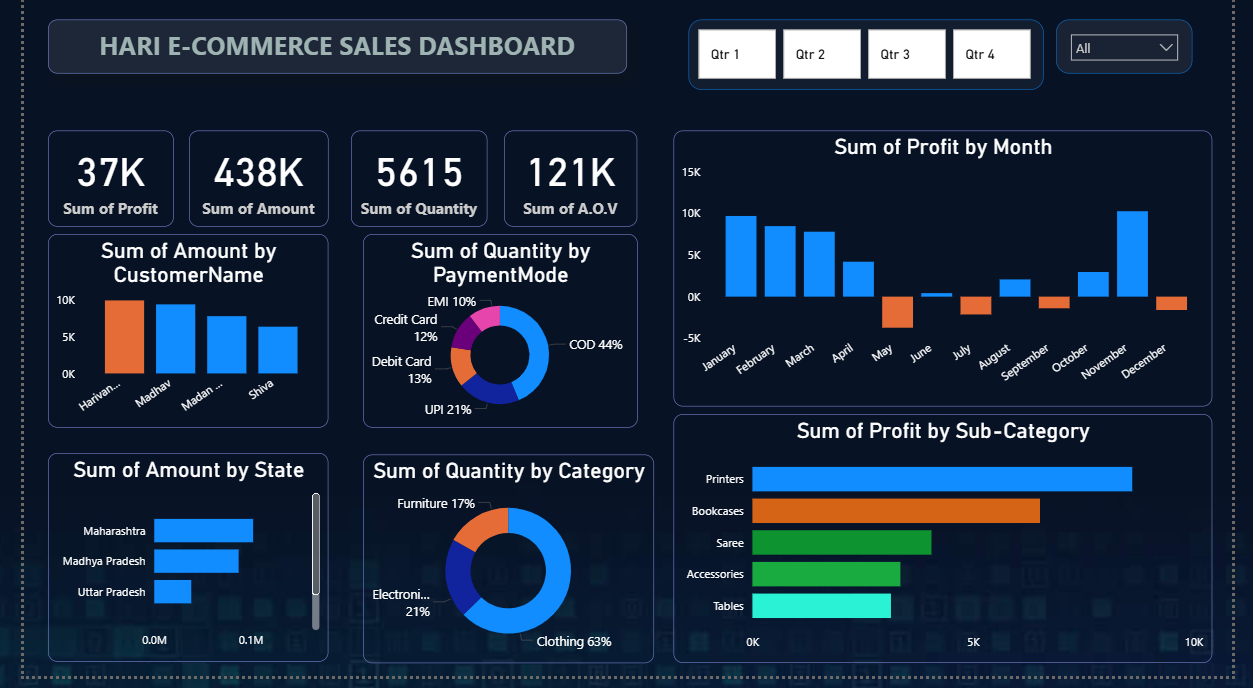Click the Sum of Profit KPI card
Screen dimensions: 1253x688
coord(110,178)
